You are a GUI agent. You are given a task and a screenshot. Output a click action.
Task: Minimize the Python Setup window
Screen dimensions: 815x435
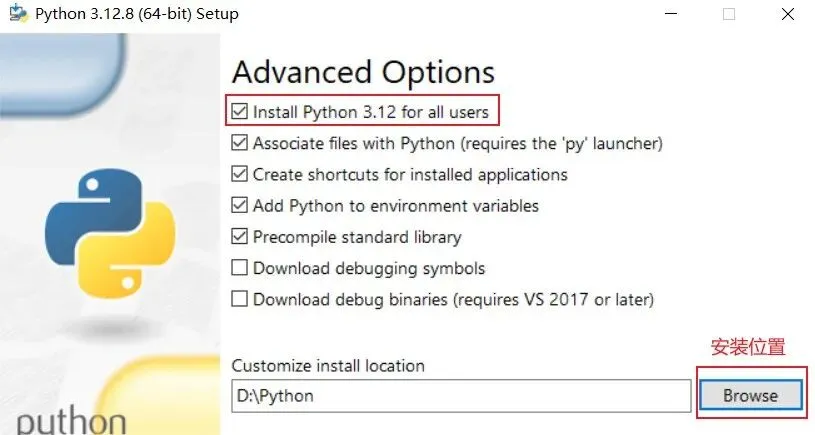click(671, 15)
